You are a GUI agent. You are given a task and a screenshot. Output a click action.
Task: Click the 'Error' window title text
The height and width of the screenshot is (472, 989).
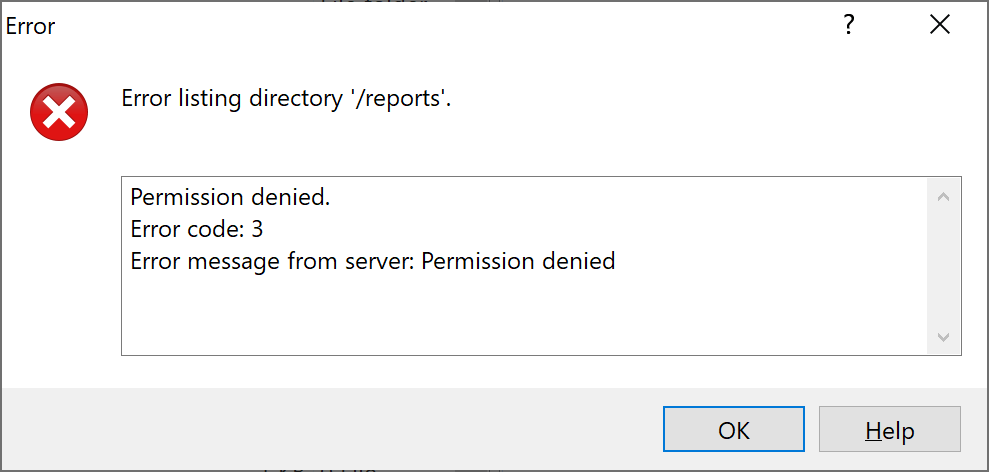point(31,26)
